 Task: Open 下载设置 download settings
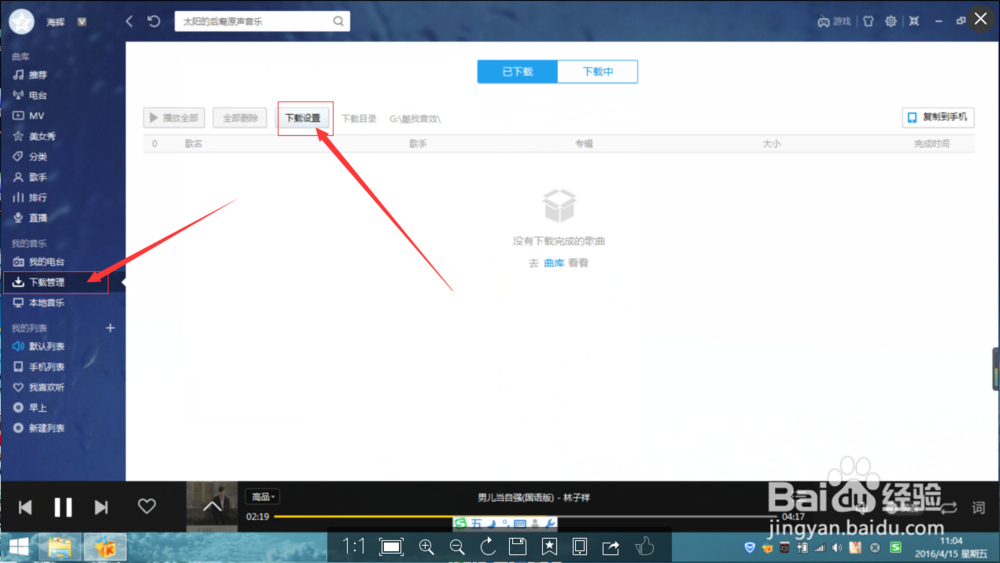[303, 118]
